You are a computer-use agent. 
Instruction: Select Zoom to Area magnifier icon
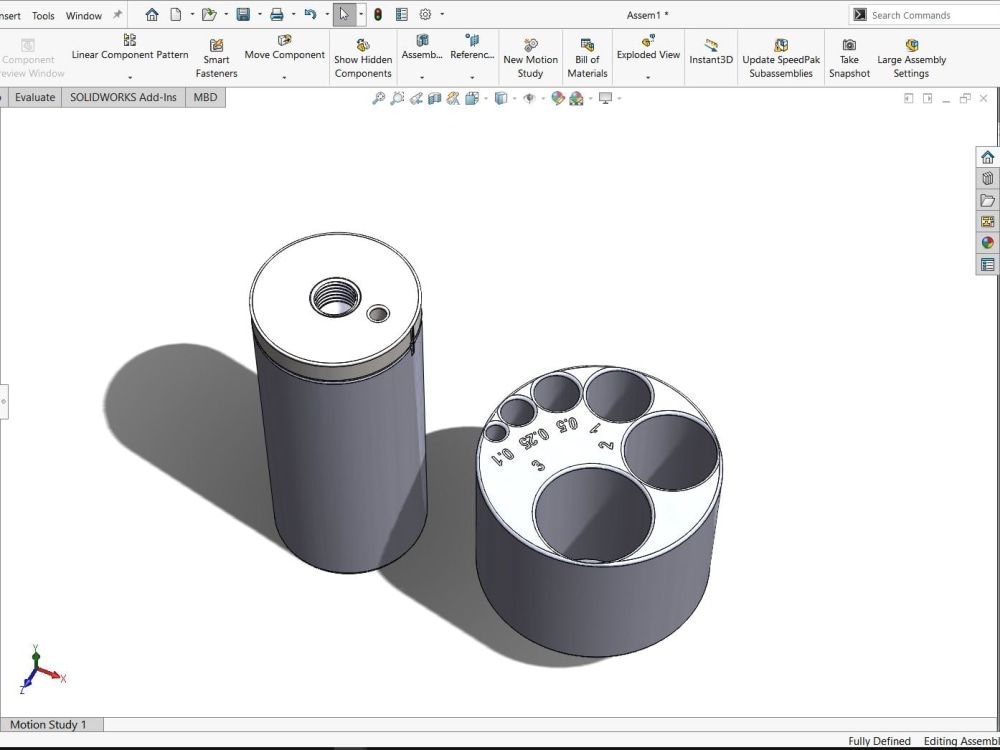[397, 98]
